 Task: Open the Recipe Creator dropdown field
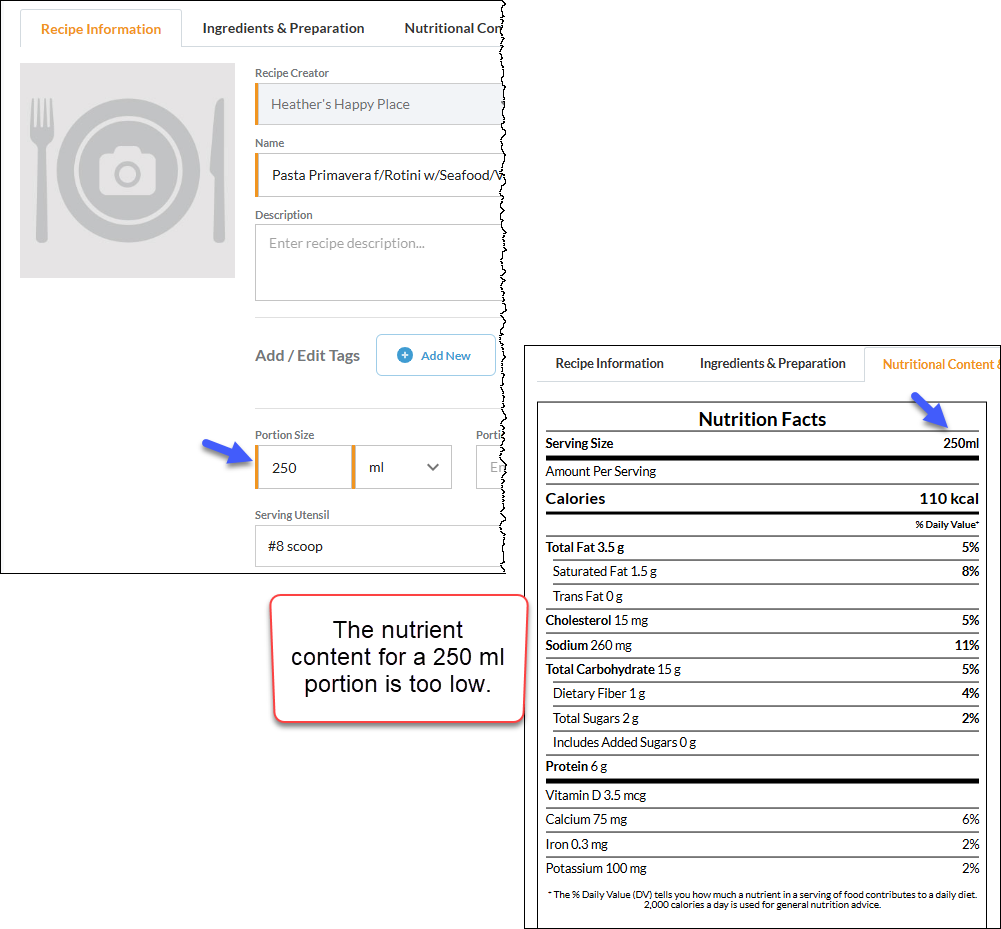(380, 104)
